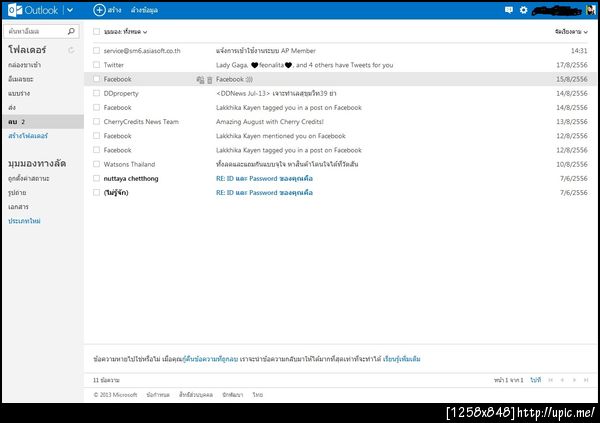Open the messaging chat bubble icon
This screenshot has height=423, width=600.
tap(509, 10)
